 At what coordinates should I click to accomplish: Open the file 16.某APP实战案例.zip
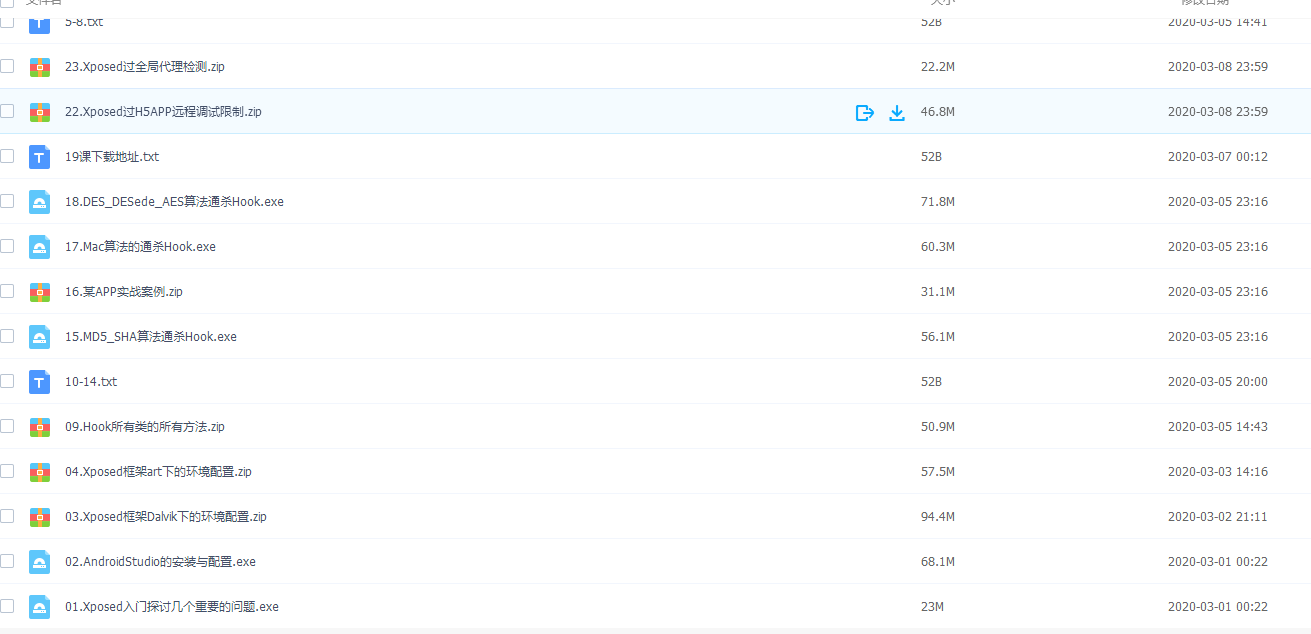[x=124, y=292]
